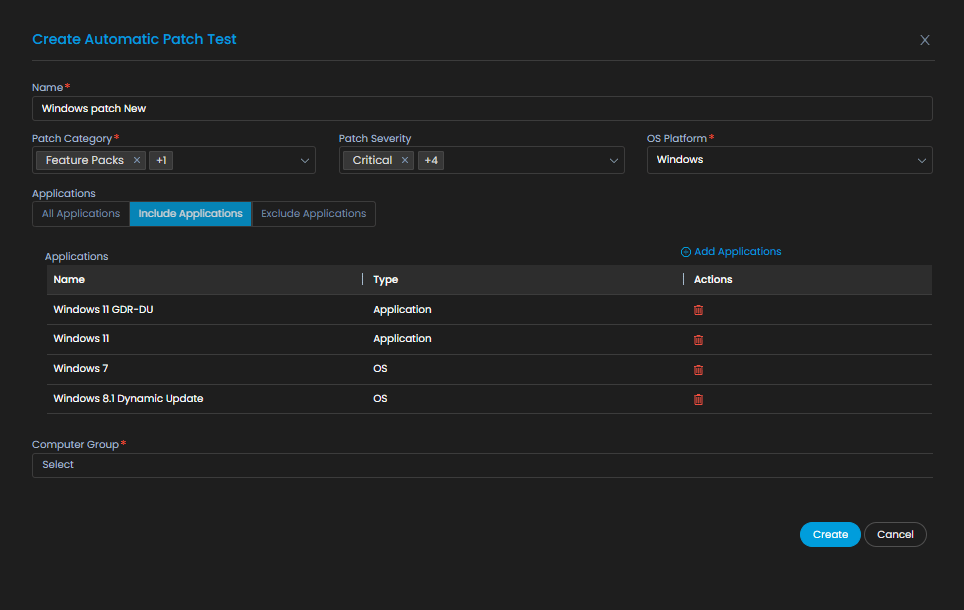
Task: Select the All Applications option
Action: (81, 214)
